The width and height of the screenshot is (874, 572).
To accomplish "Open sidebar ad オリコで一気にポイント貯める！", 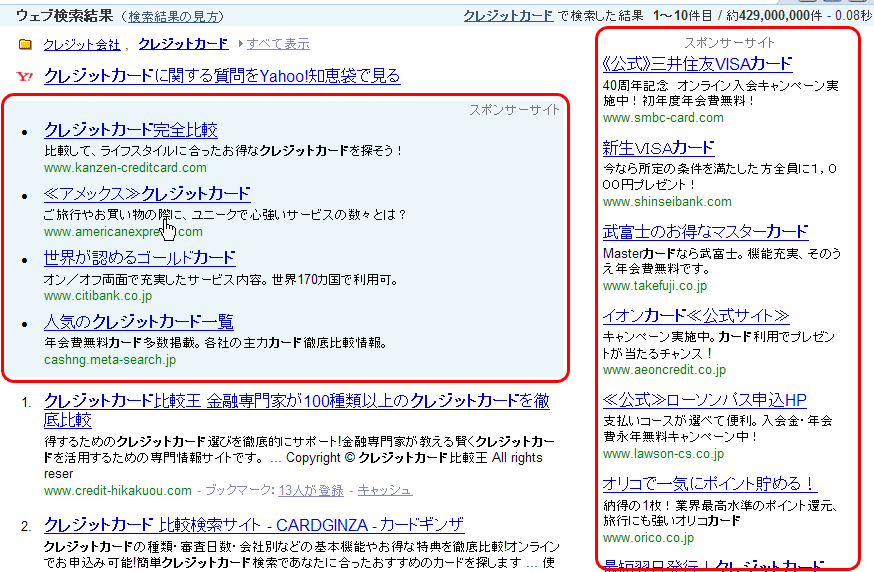I will click(x=710, y=484).
